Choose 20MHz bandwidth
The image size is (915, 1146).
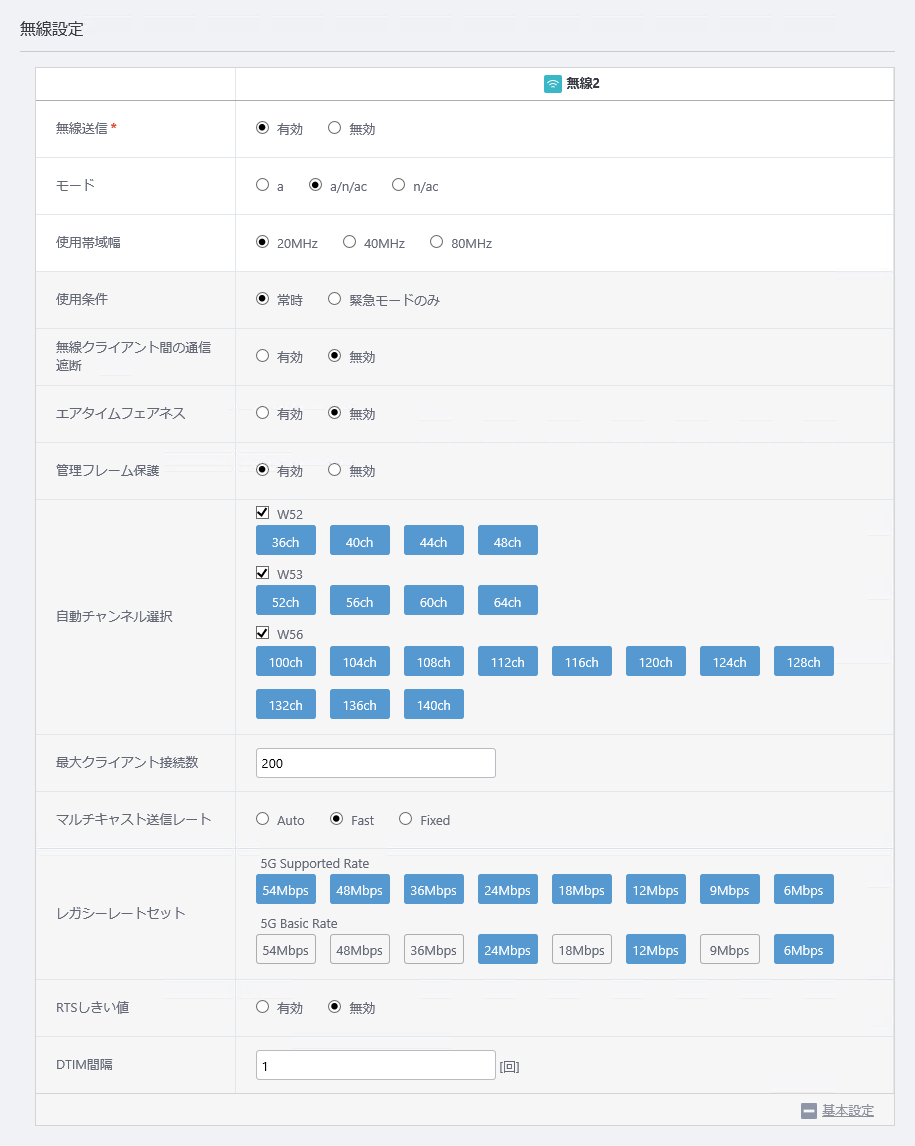[262, 242]
